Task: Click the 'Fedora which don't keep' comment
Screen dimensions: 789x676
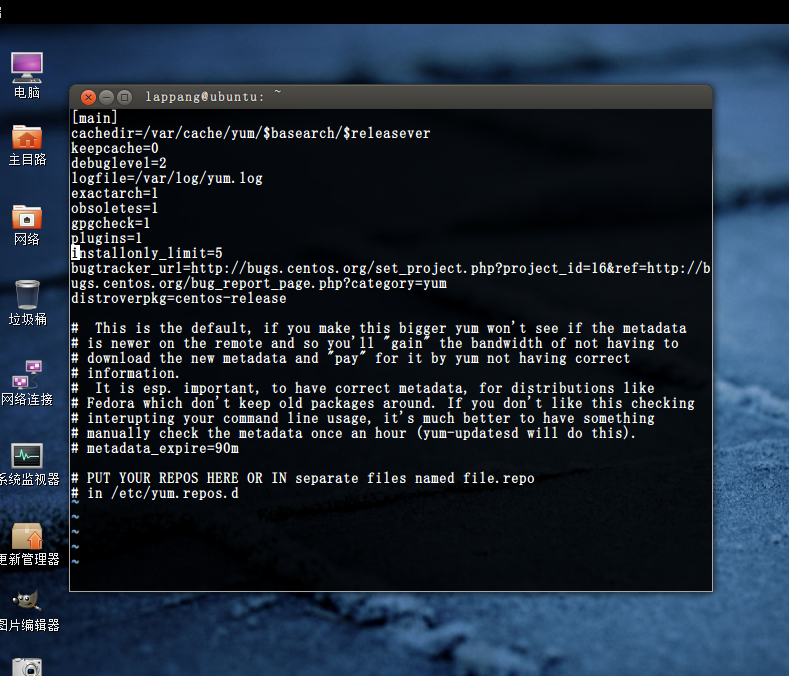Action: 383,403
